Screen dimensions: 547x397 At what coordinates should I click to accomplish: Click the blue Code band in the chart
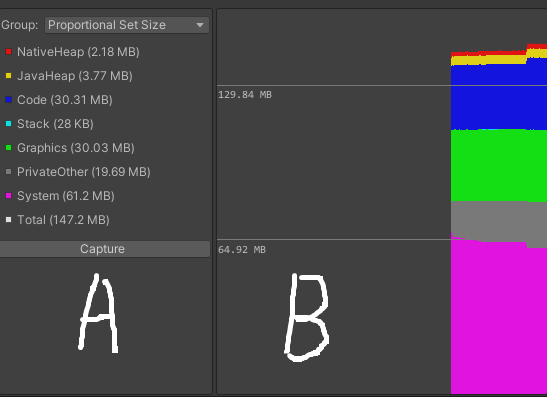pos(499,98)
